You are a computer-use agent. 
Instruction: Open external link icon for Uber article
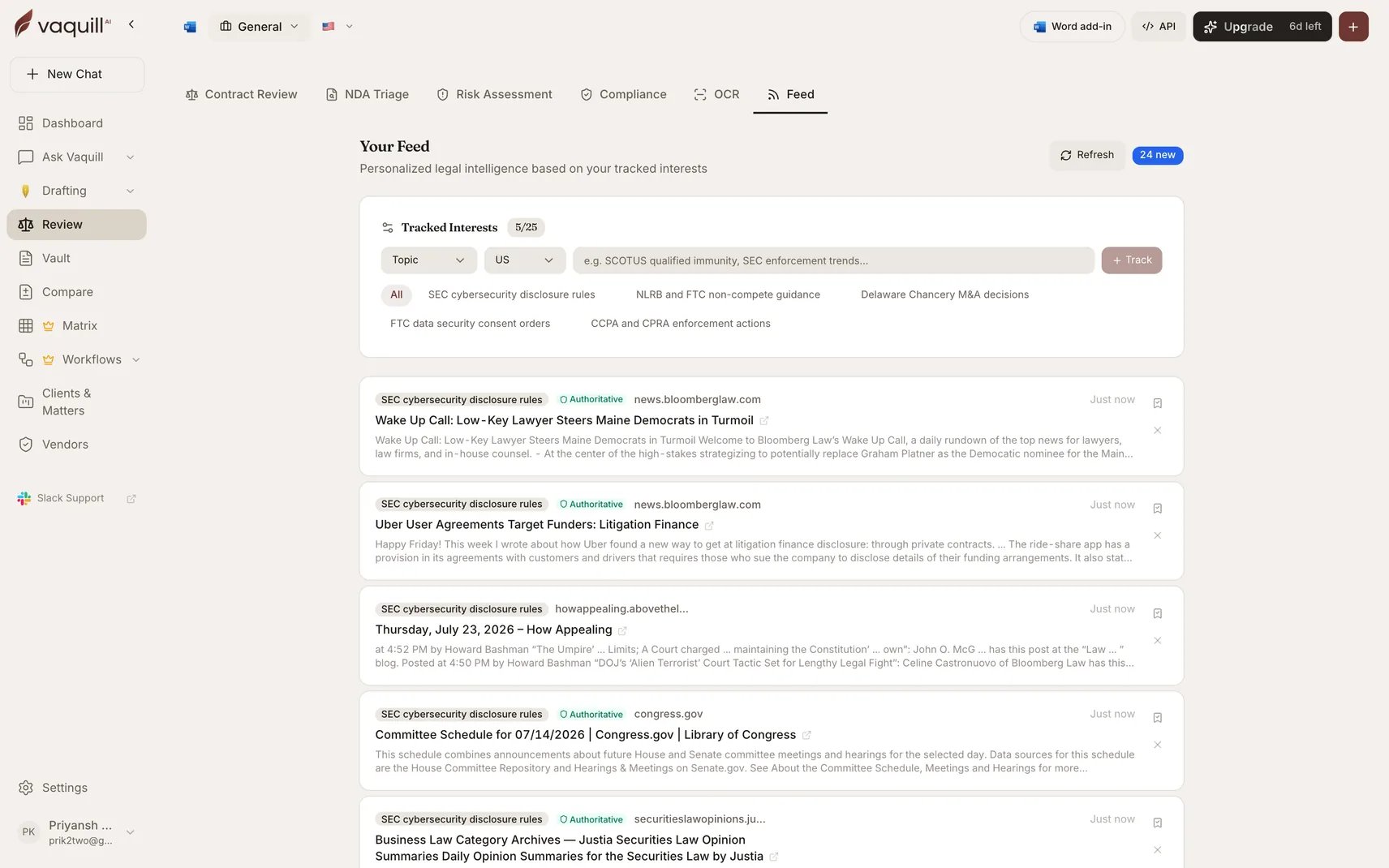tap(709, 526)
